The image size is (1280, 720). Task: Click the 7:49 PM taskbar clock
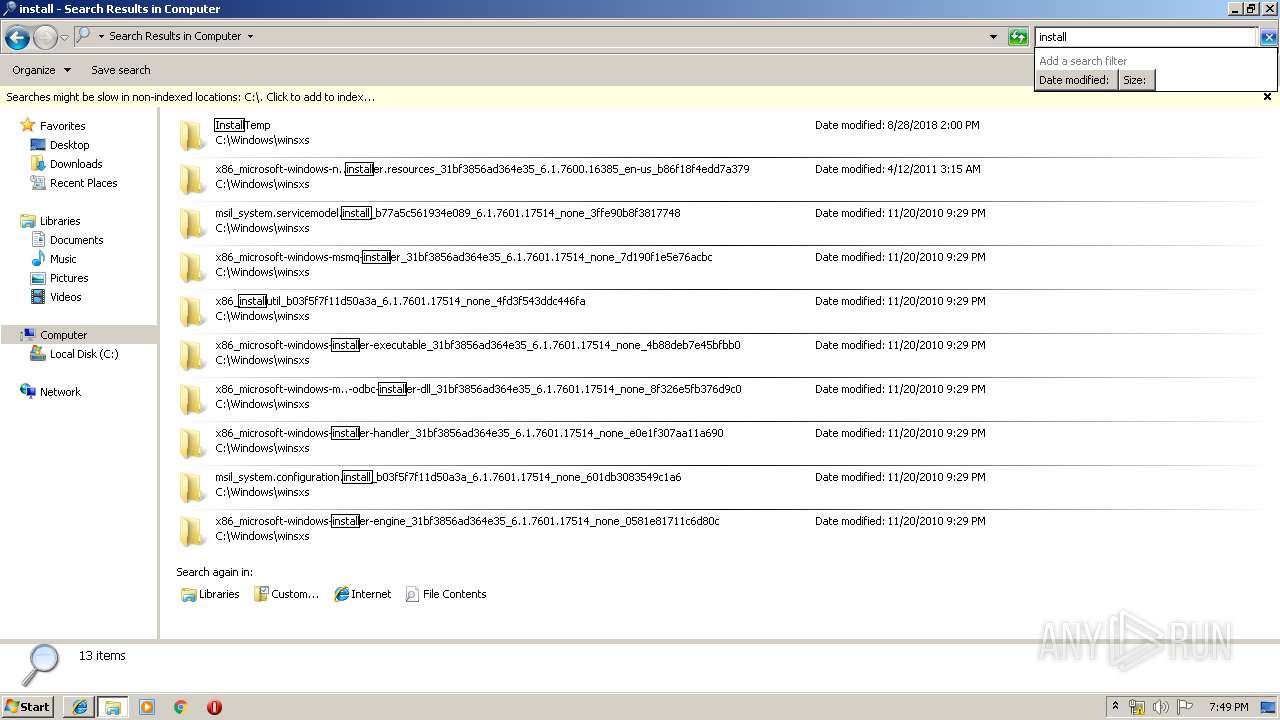pyautogui.click(x=1229, y=707)
